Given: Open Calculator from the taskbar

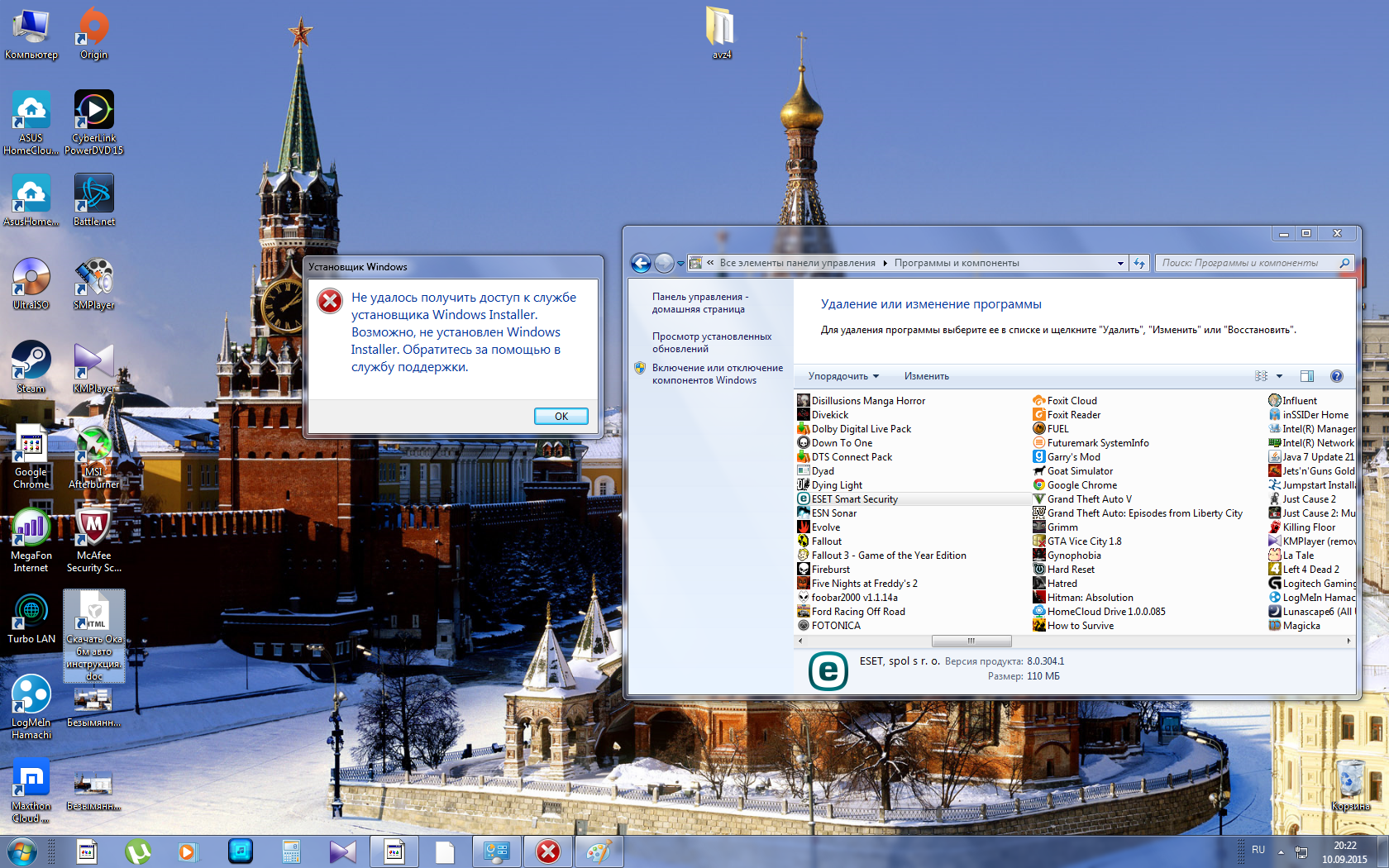Looking at the screenshot, I should [x=291, y=851].
